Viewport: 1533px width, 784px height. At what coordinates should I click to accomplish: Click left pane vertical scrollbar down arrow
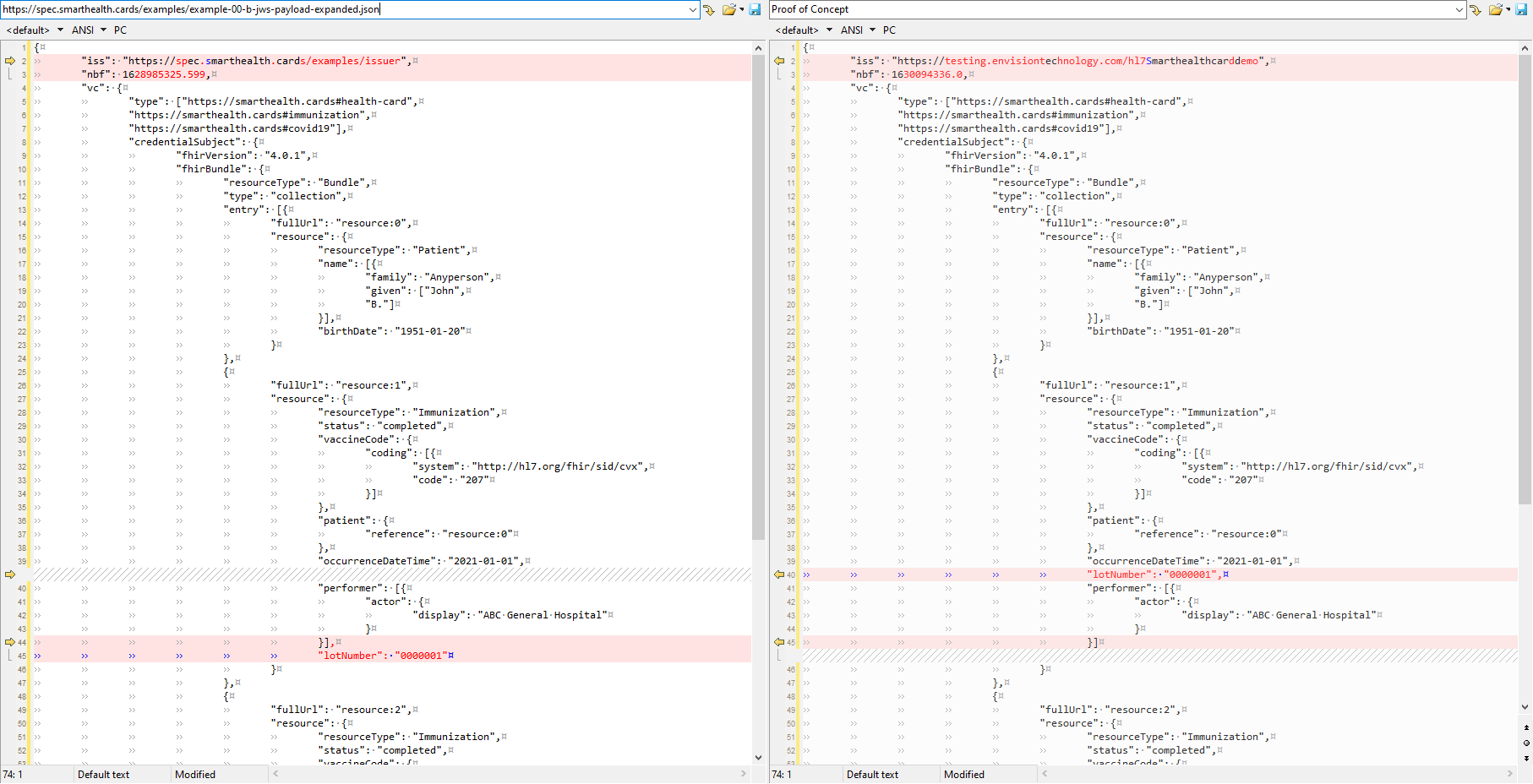tap(758, 758)
